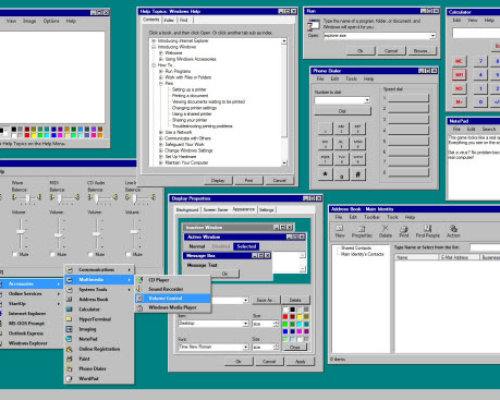500x400 pixels.
Task: Click Apply in Display Properties
Action: 300,361
